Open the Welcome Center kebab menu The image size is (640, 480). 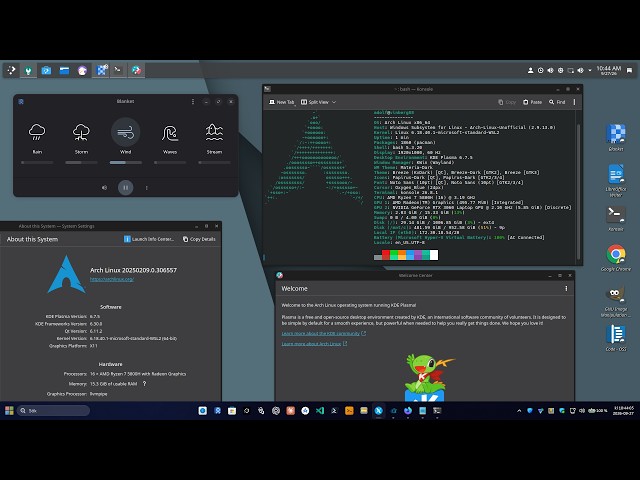pyautogui.click(x=566, y=289)
